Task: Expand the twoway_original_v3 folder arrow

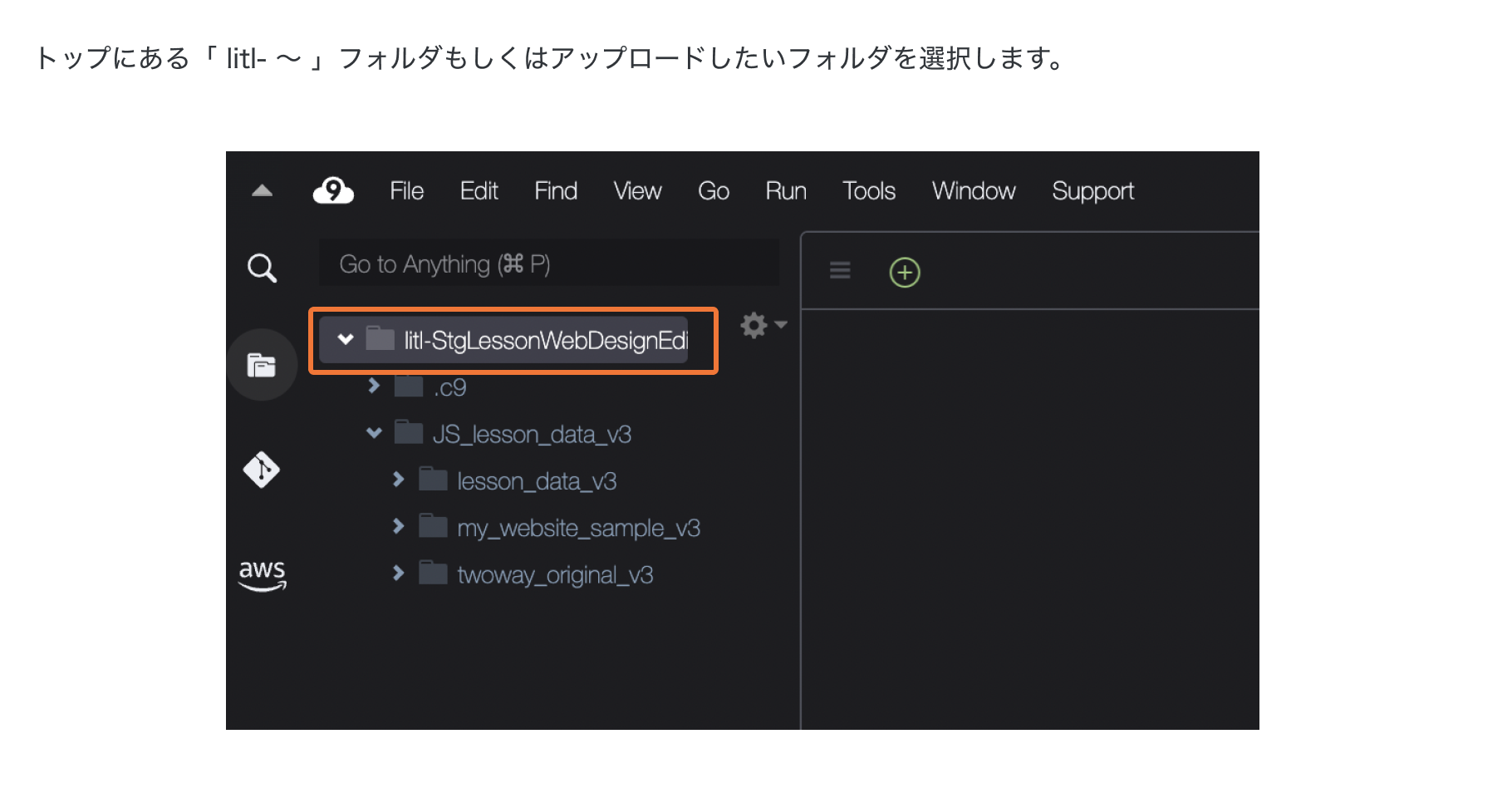Action: point(398,574)
